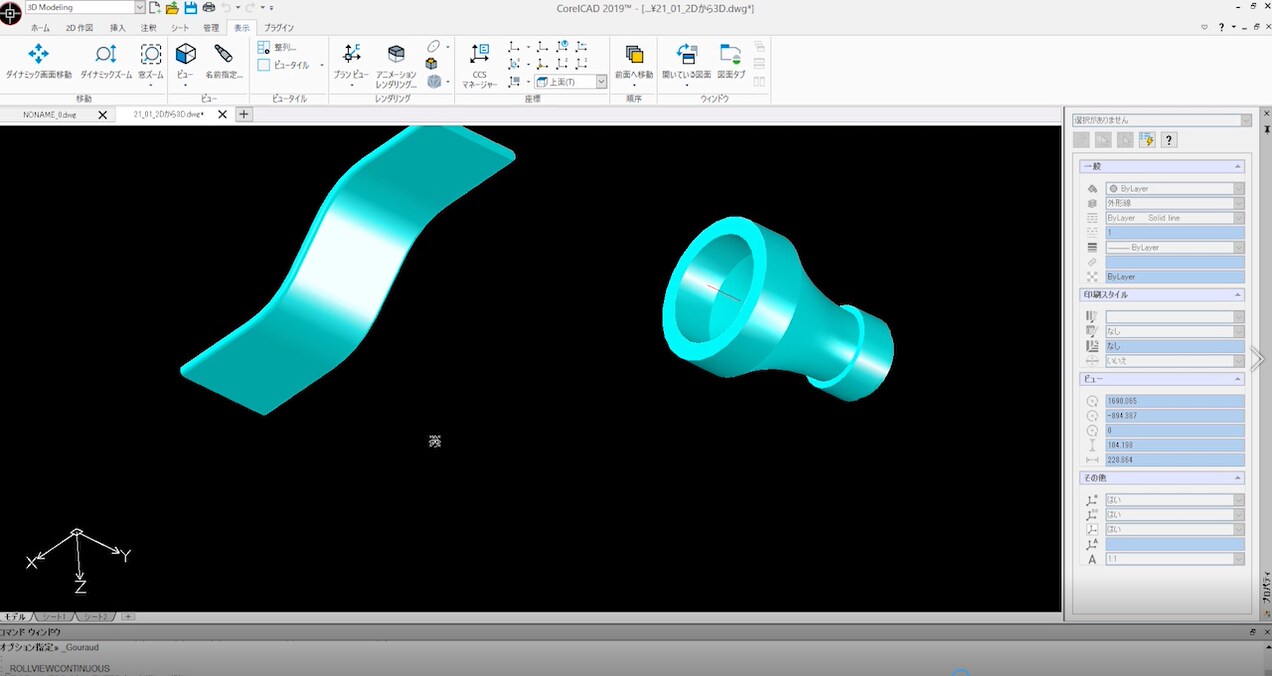Image resolution: width=1272 pixels, height=676 pixels.
Task: Click the add new drawing tab plus button
Action: pyautogui.click(x=243, y=115)
